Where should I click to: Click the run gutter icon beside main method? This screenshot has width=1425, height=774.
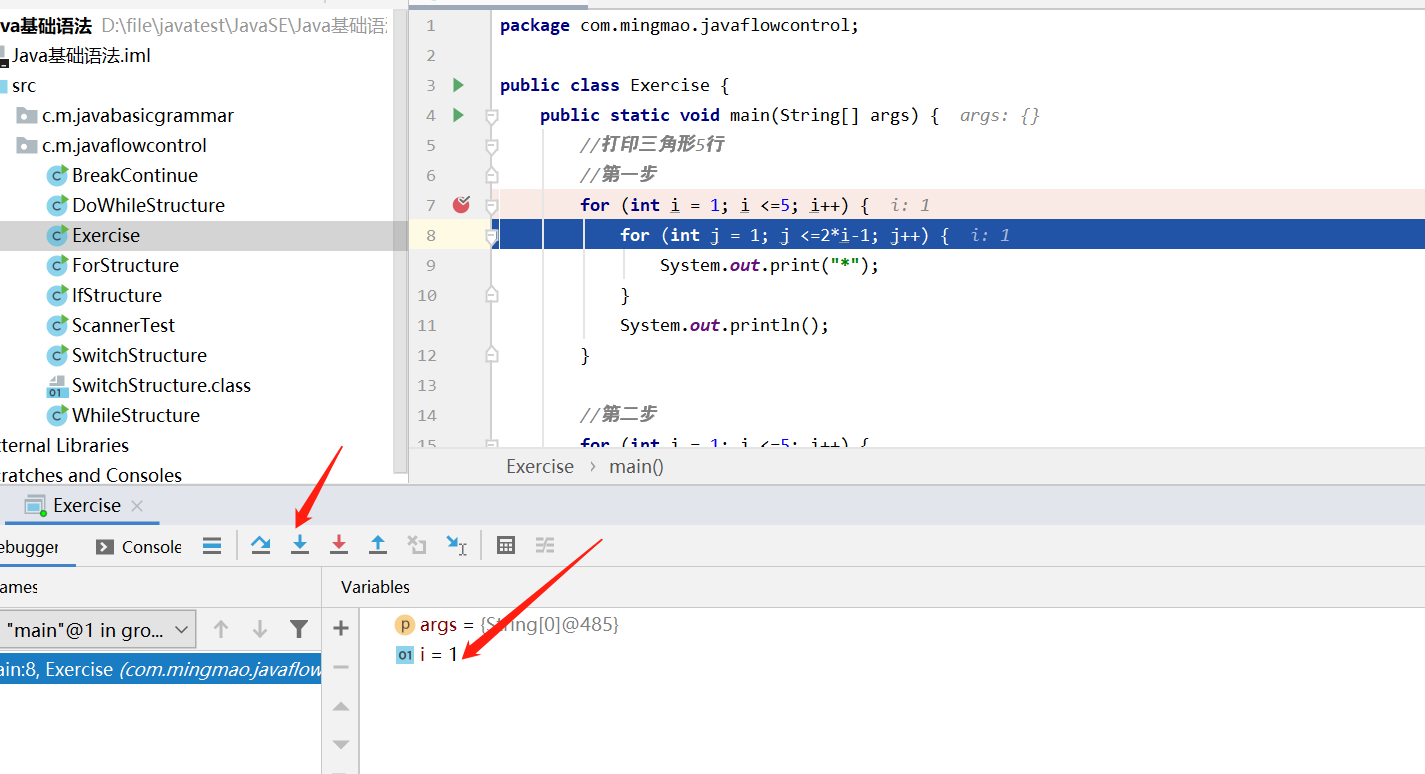(x=458, y=115)
